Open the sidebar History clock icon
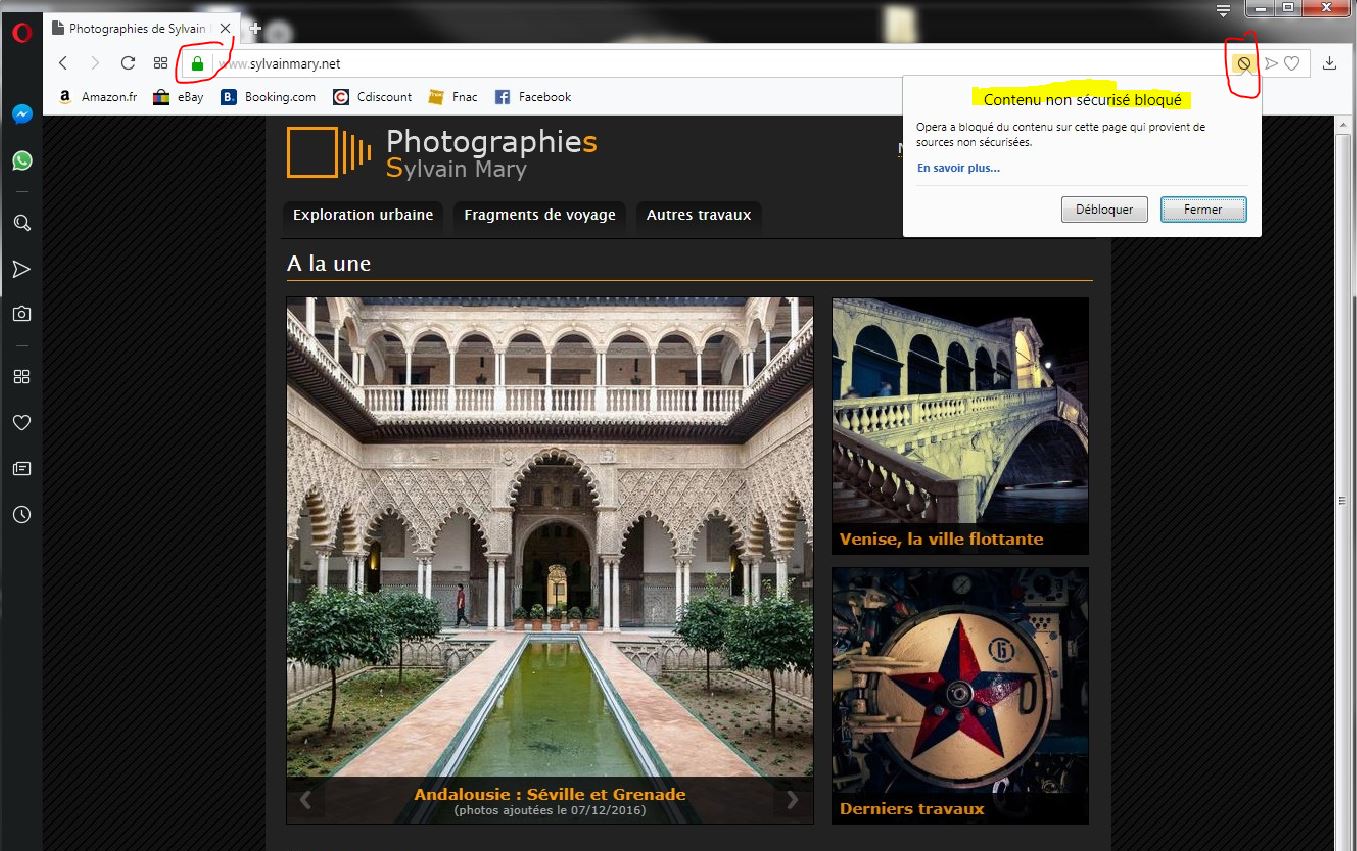The height and width of the screenshot is (851, 1357). 22,515
